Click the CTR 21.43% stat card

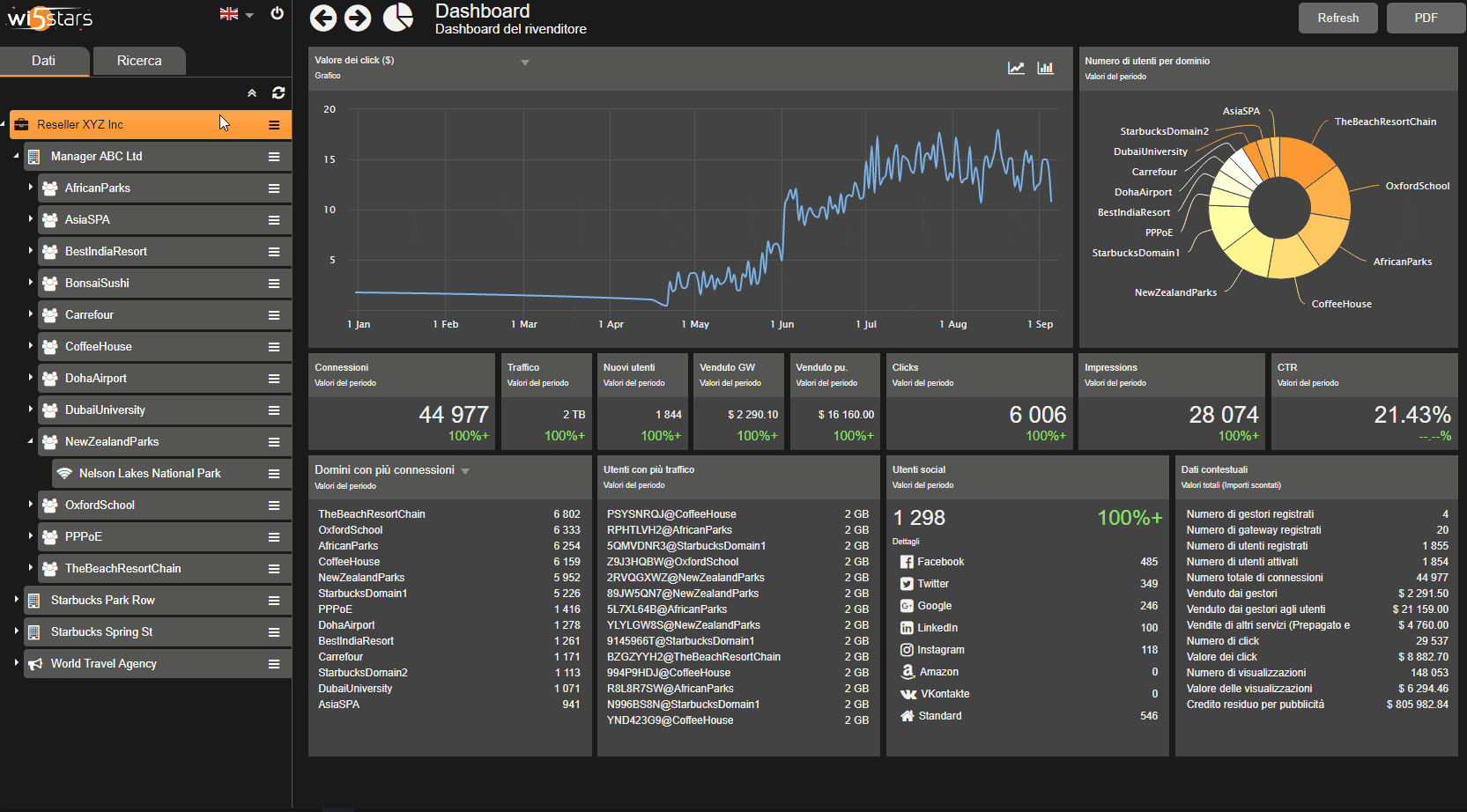pos(1364,402)
